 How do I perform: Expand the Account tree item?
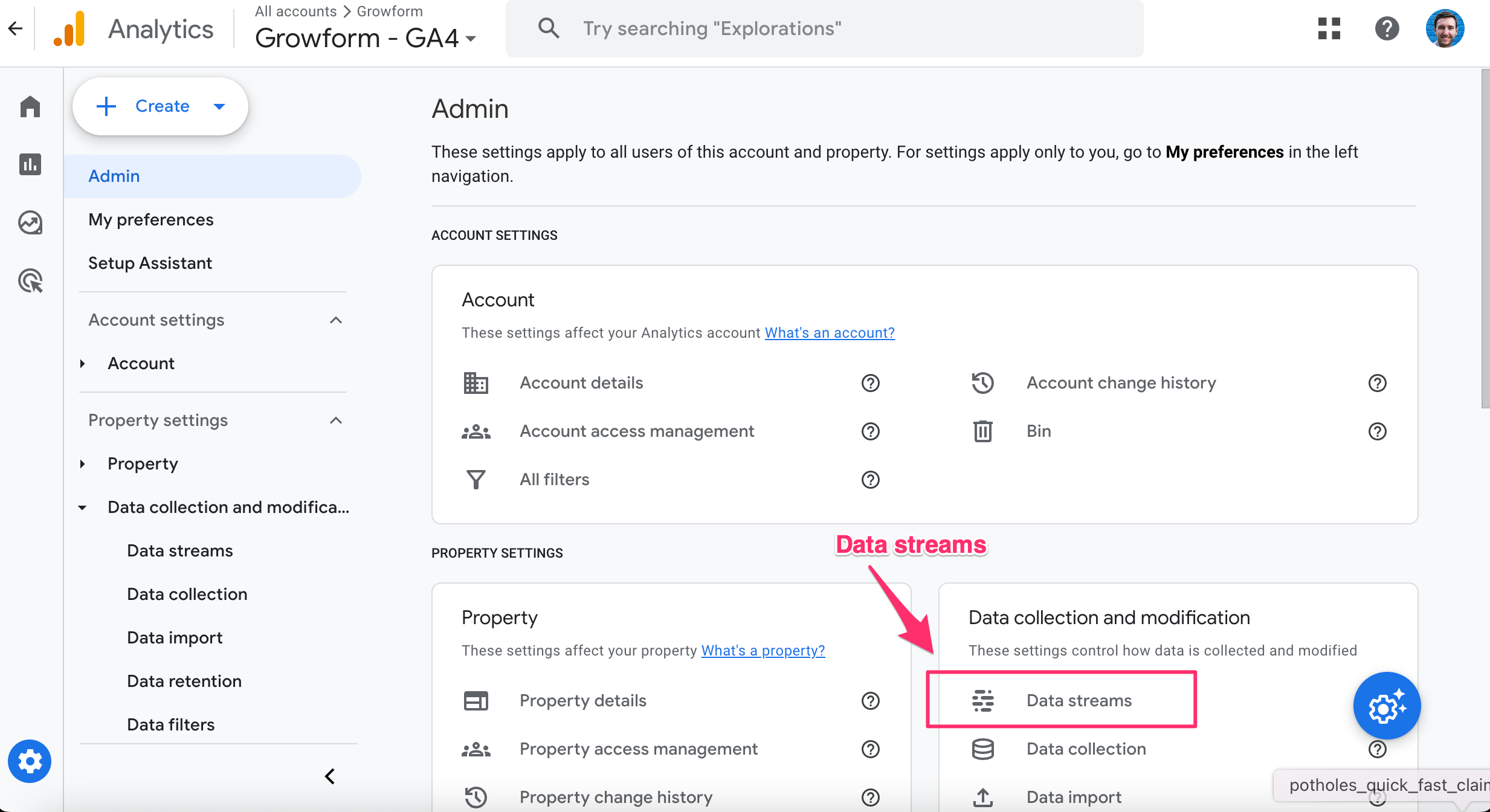click(82, 363)
